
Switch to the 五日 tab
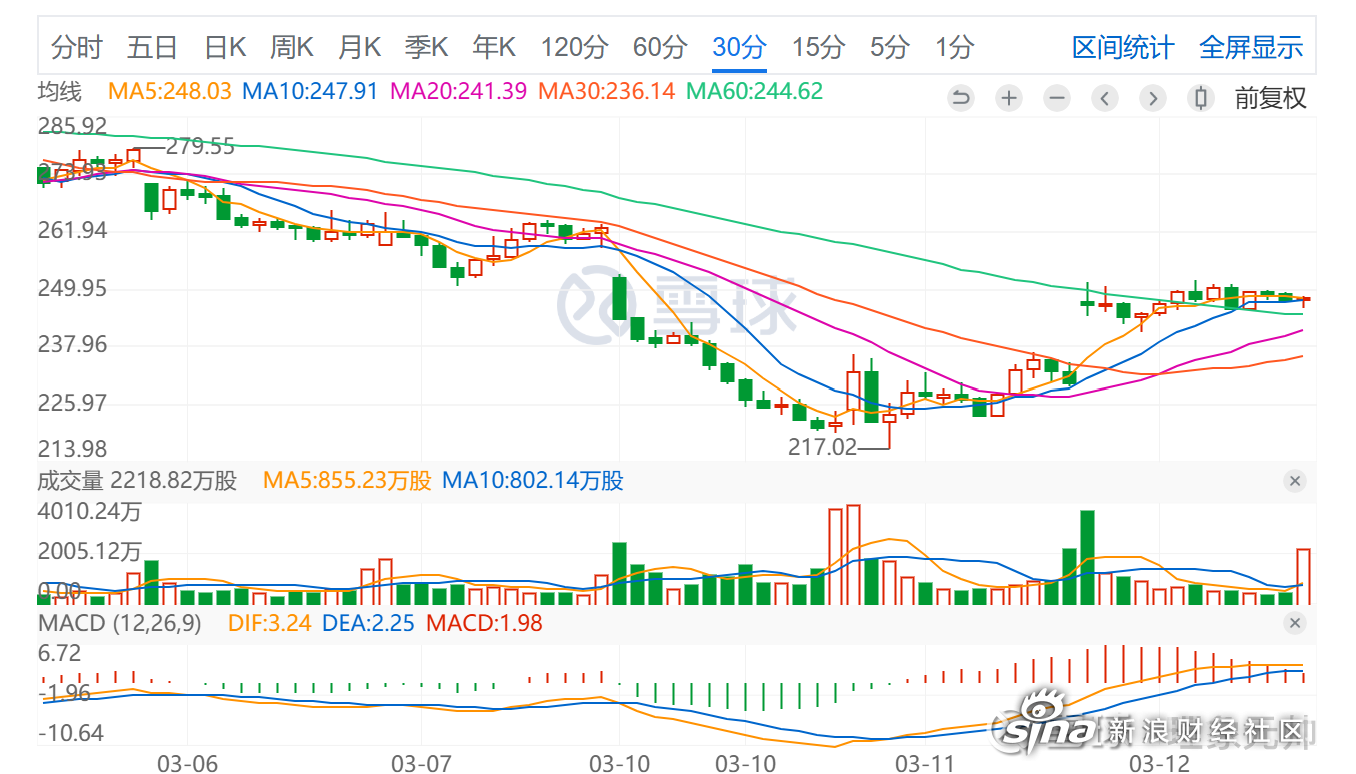click(152, 47)
